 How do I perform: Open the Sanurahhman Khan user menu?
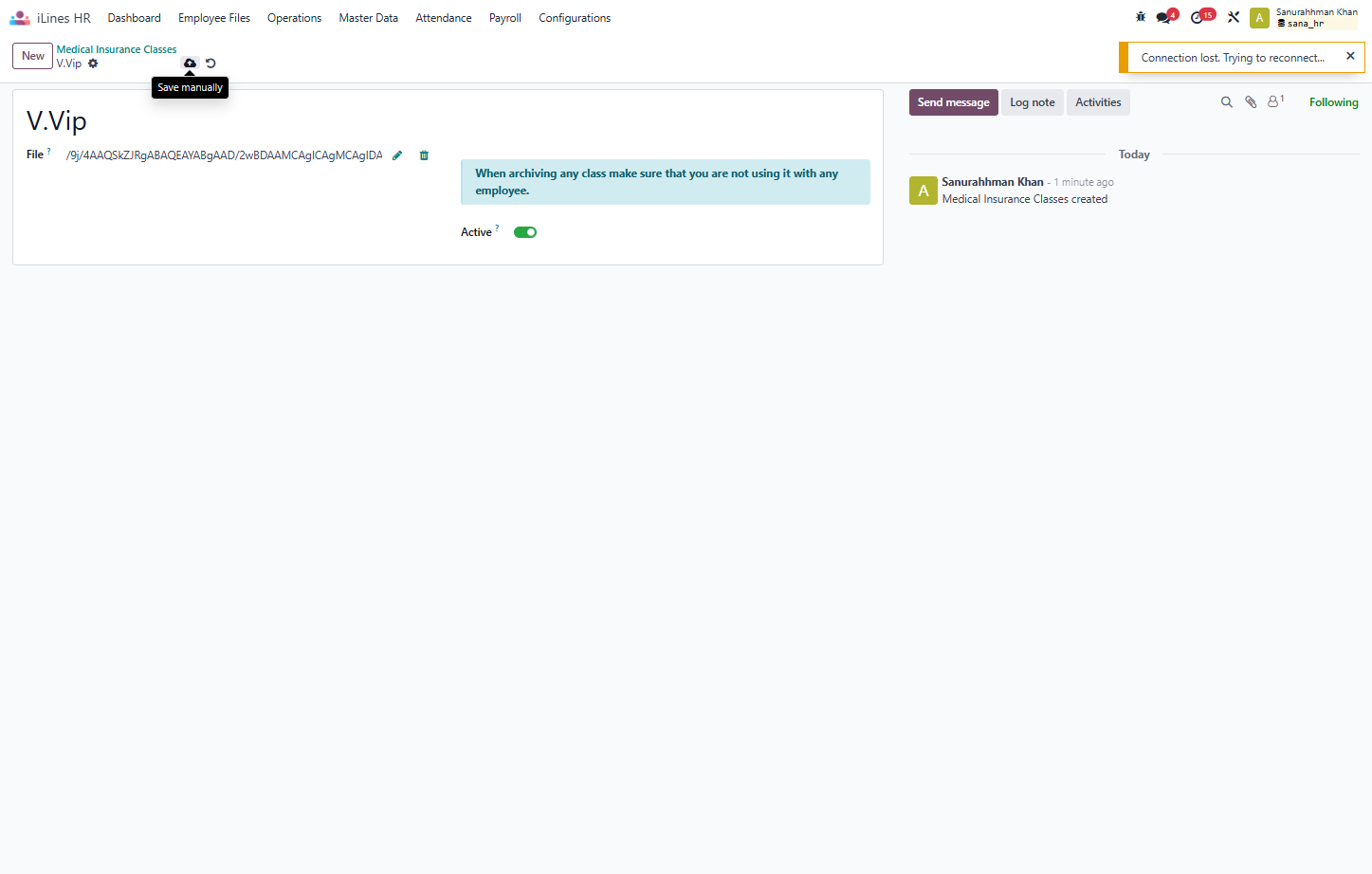[1305, 18]
